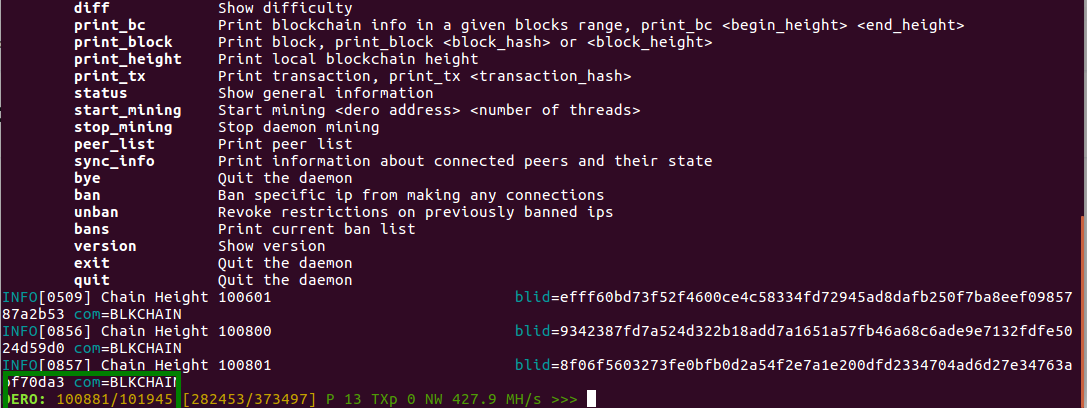Click the 'unban' command name
The height and width of the screenshot is (408, 1087).
96,212
